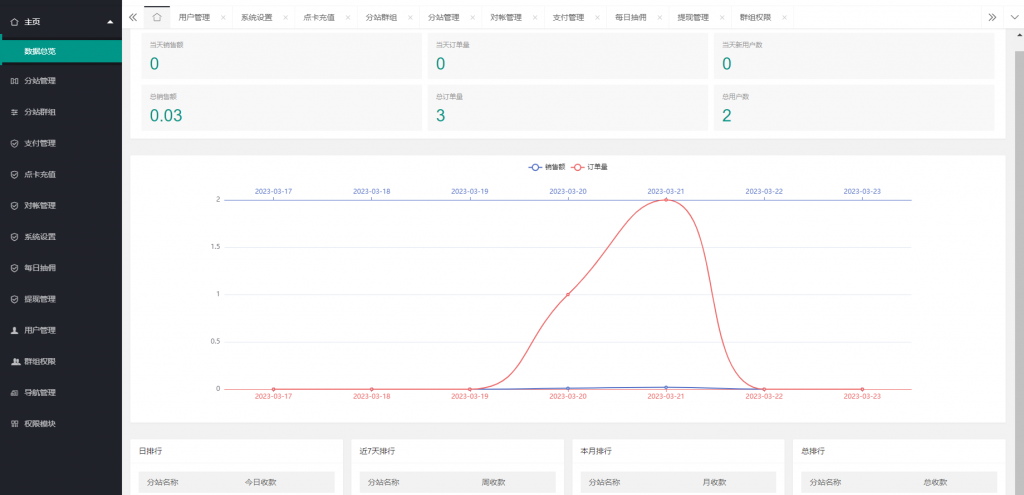Image resolution: width=1024 pixels, height=495 pixels.
Task: Switch to the 支付管理 tab
Action: (x=568, y=18)
